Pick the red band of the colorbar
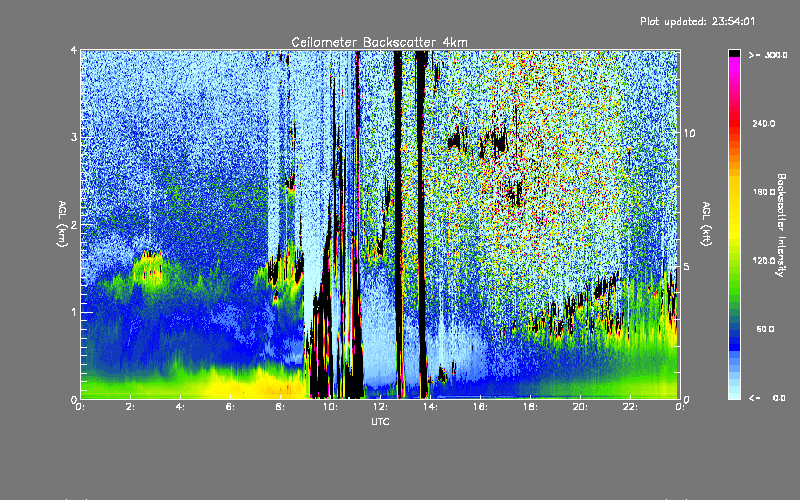The height and width of the screenshot is (500, 800). pyautogui.click(x=734, y=122)
